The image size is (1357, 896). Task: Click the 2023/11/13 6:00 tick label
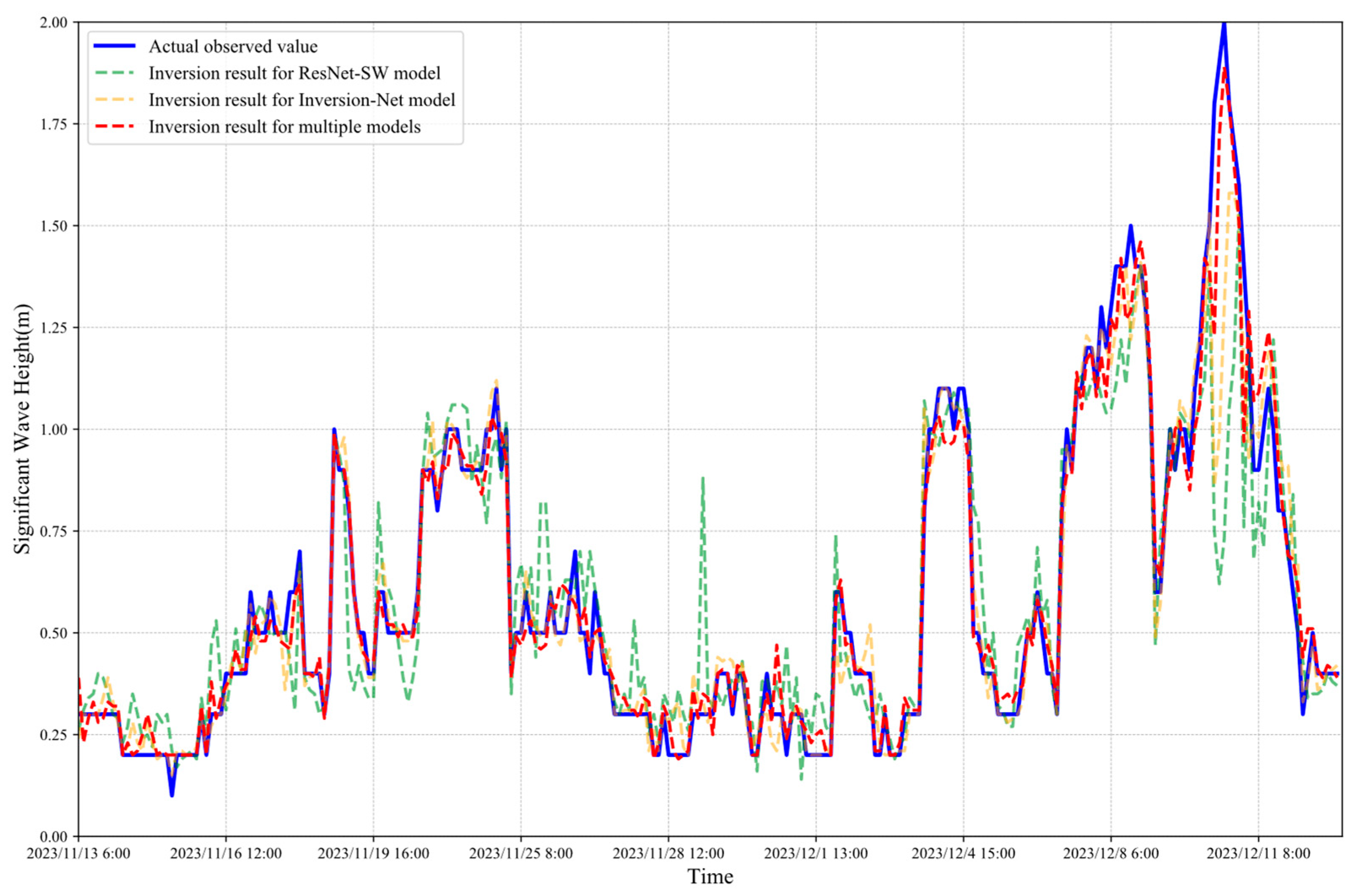pos(78,854)
